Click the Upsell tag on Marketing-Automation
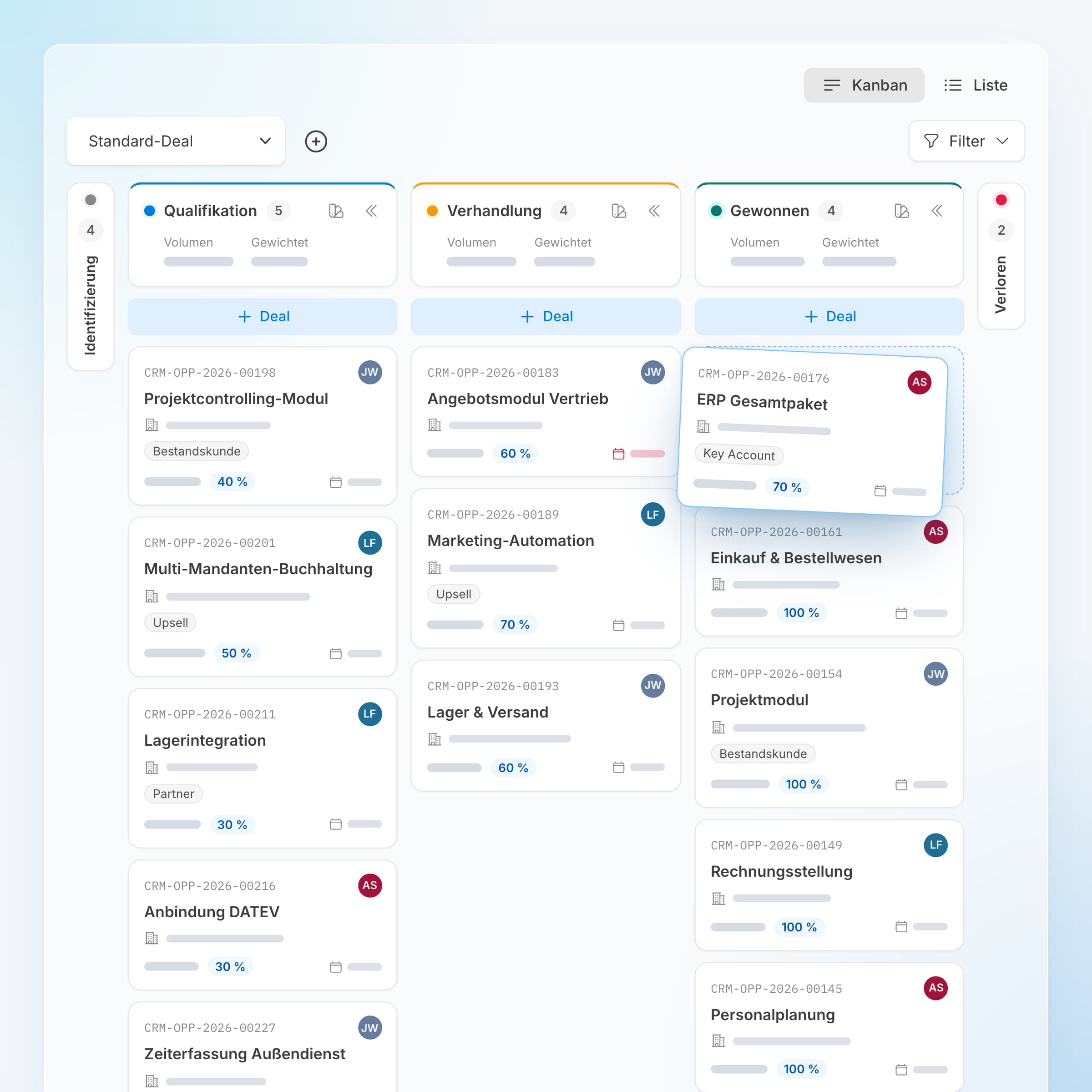The width and height of the screenshot is (1092, 1092). pos(454,594)
